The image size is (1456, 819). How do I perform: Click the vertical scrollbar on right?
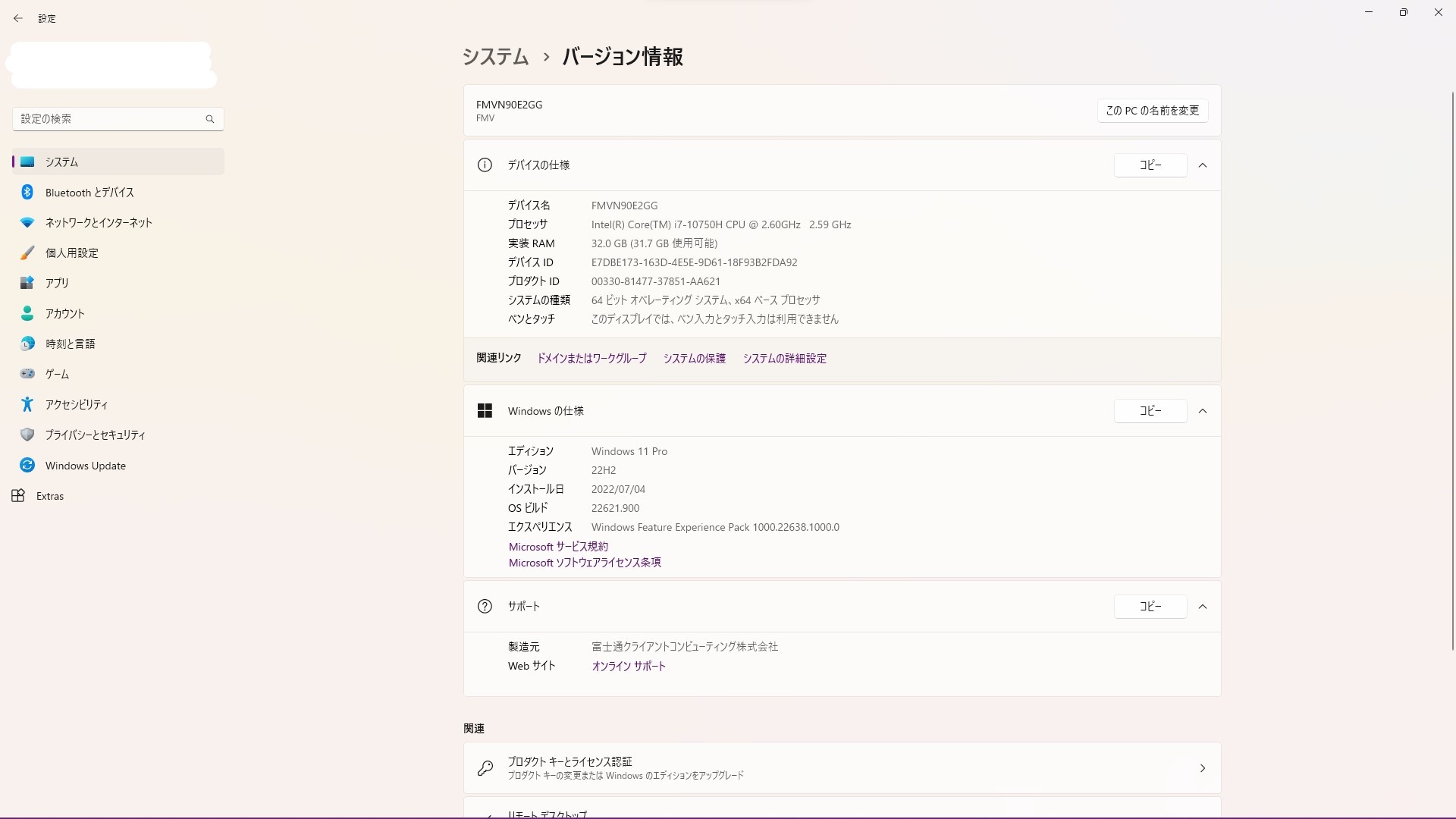(x=1452, y=370)
